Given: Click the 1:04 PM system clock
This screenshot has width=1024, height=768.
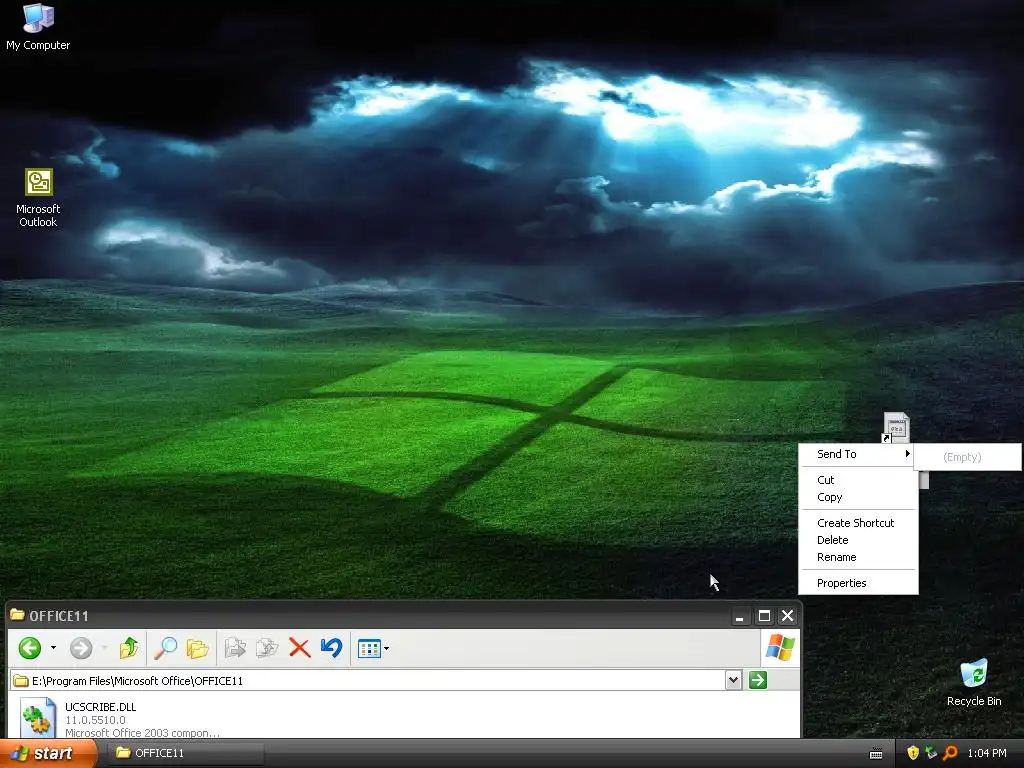Looking at the screenshot, I should pos(987,753).
